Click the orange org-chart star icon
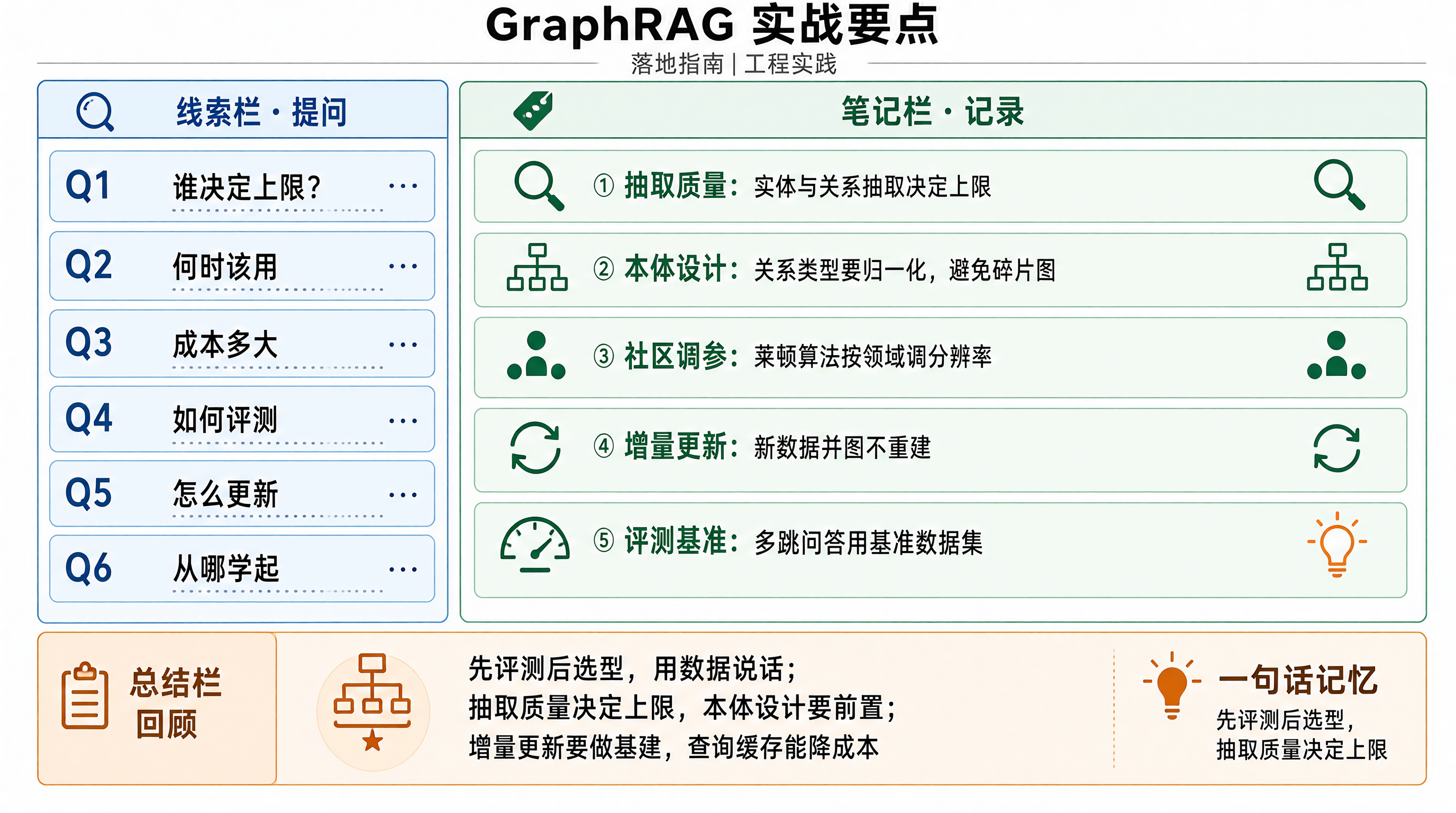Screen dimensions: 1456x813 click(372, 703)
